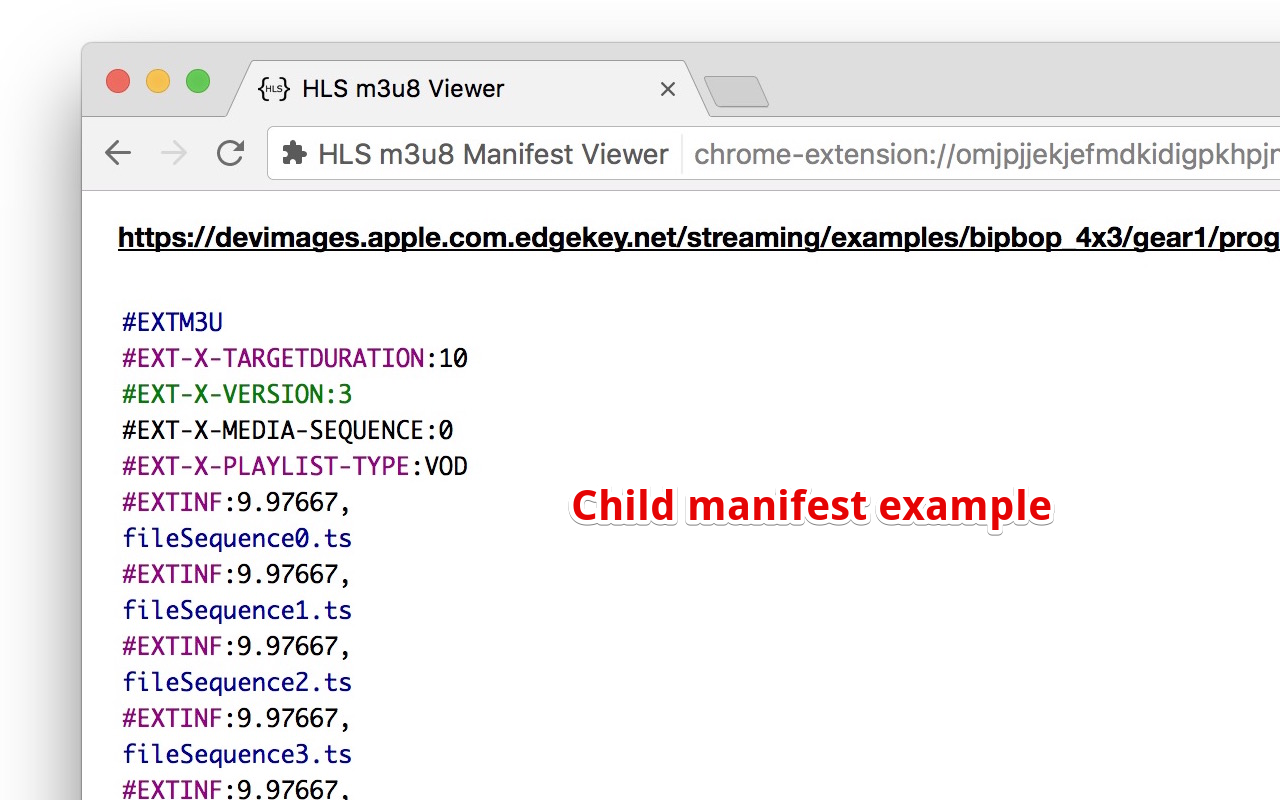Open the fileSequence0.ts segment entry
Image resolution: width=1280 pixels, height=800 pixels.
tap(237, 538)
